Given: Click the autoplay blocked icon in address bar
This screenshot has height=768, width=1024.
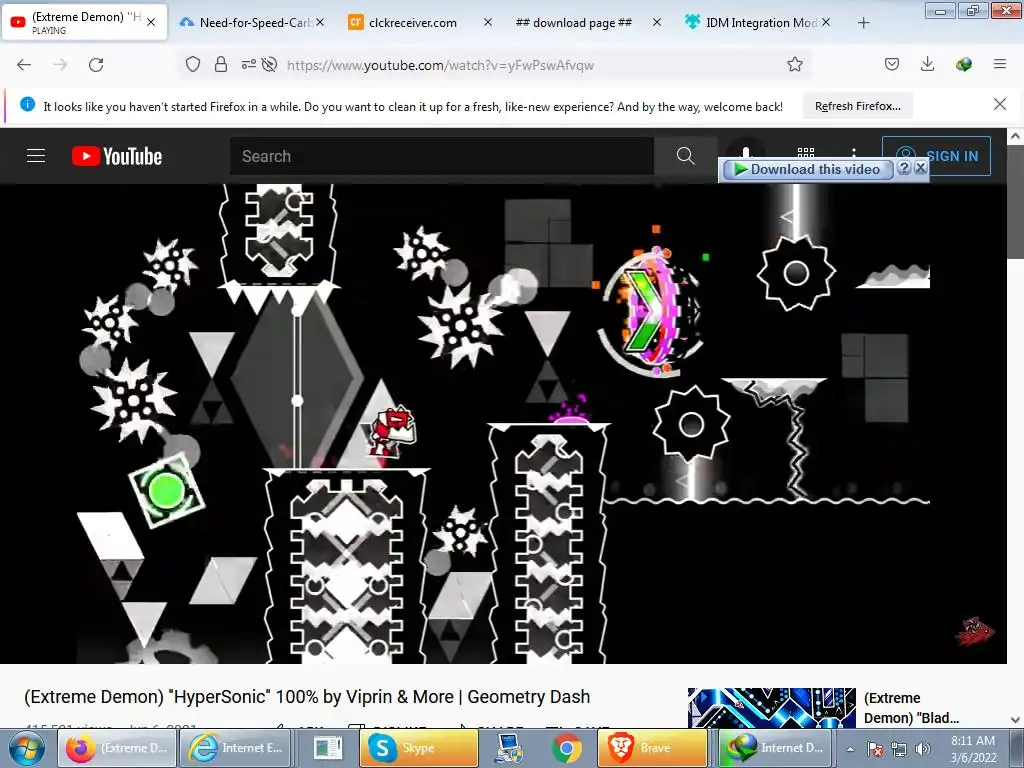Looking at the screenshot, I should [x=269, y=65].
